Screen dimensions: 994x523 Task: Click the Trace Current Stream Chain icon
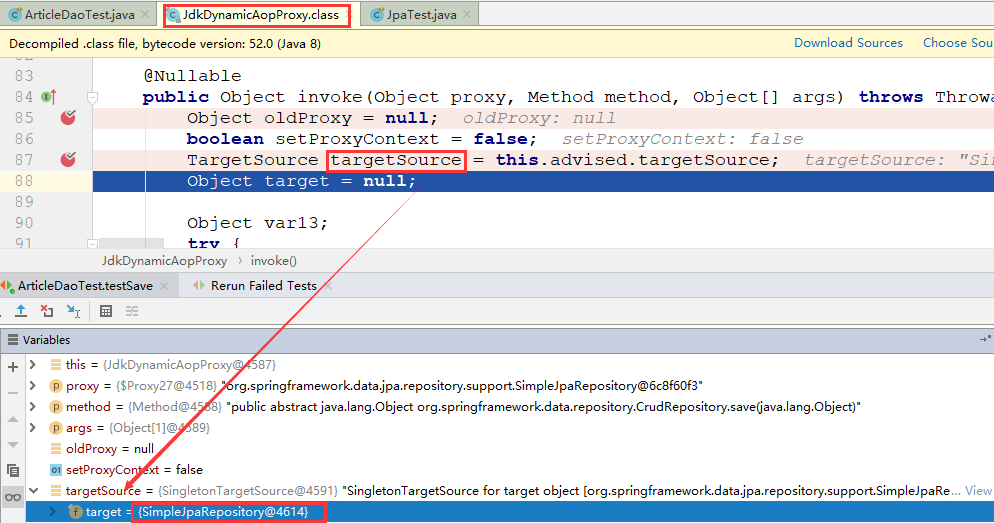pos(132,311)
